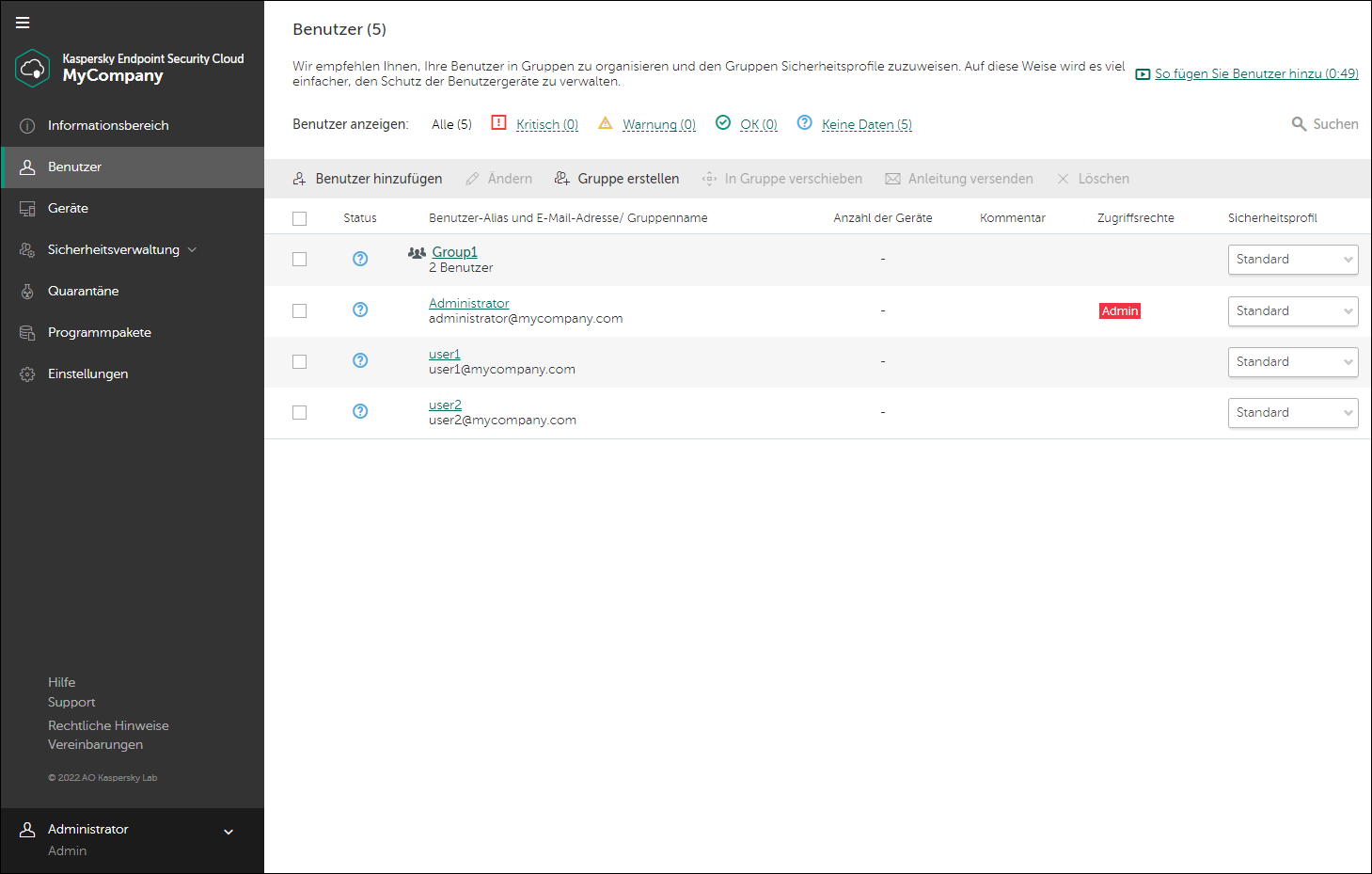This screenshot has width=1372, height=874.
Task: Click the OK checkmark filter icon
Action: coord(723,123)
